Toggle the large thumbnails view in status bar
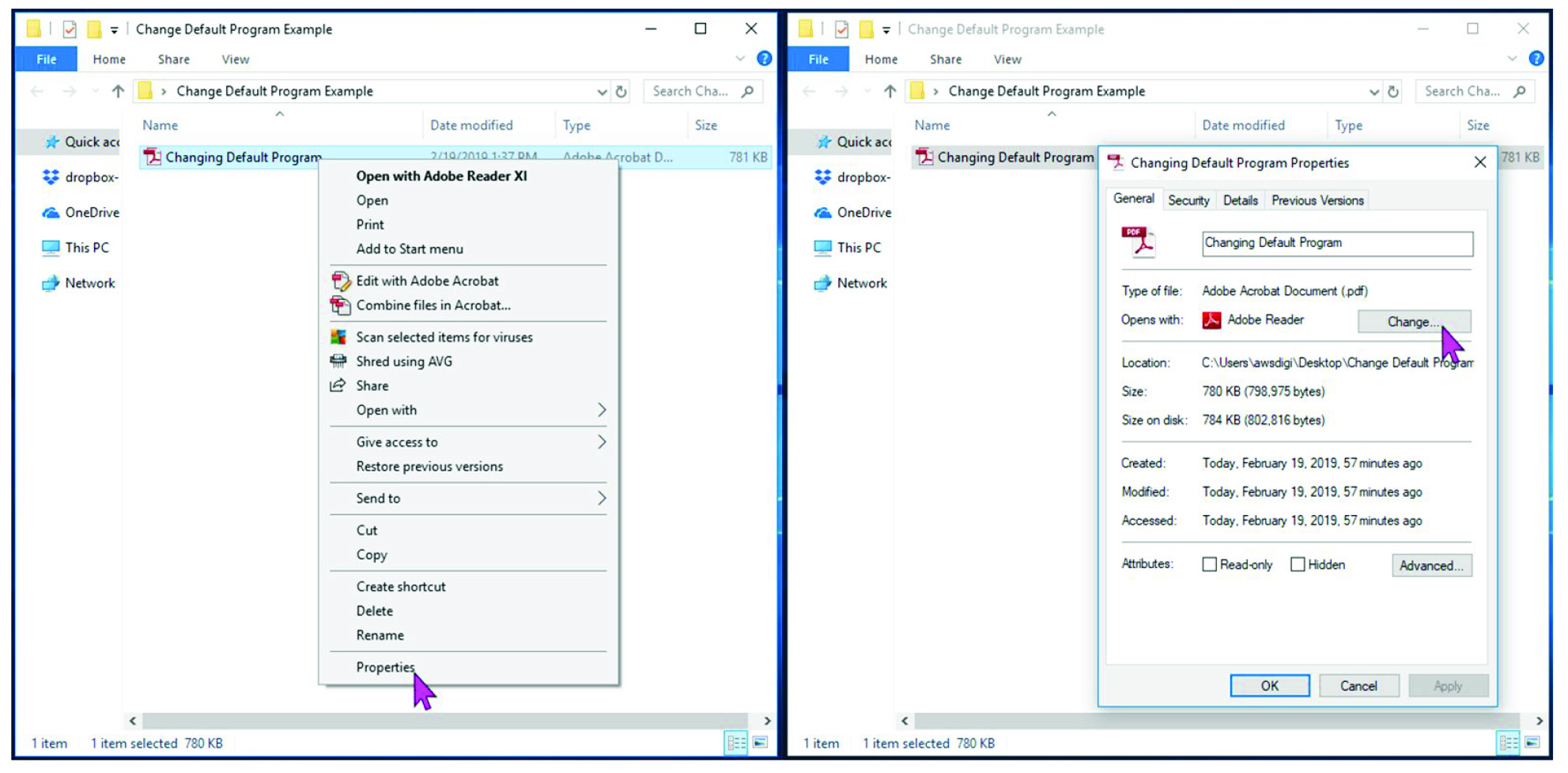 [761, 742]
